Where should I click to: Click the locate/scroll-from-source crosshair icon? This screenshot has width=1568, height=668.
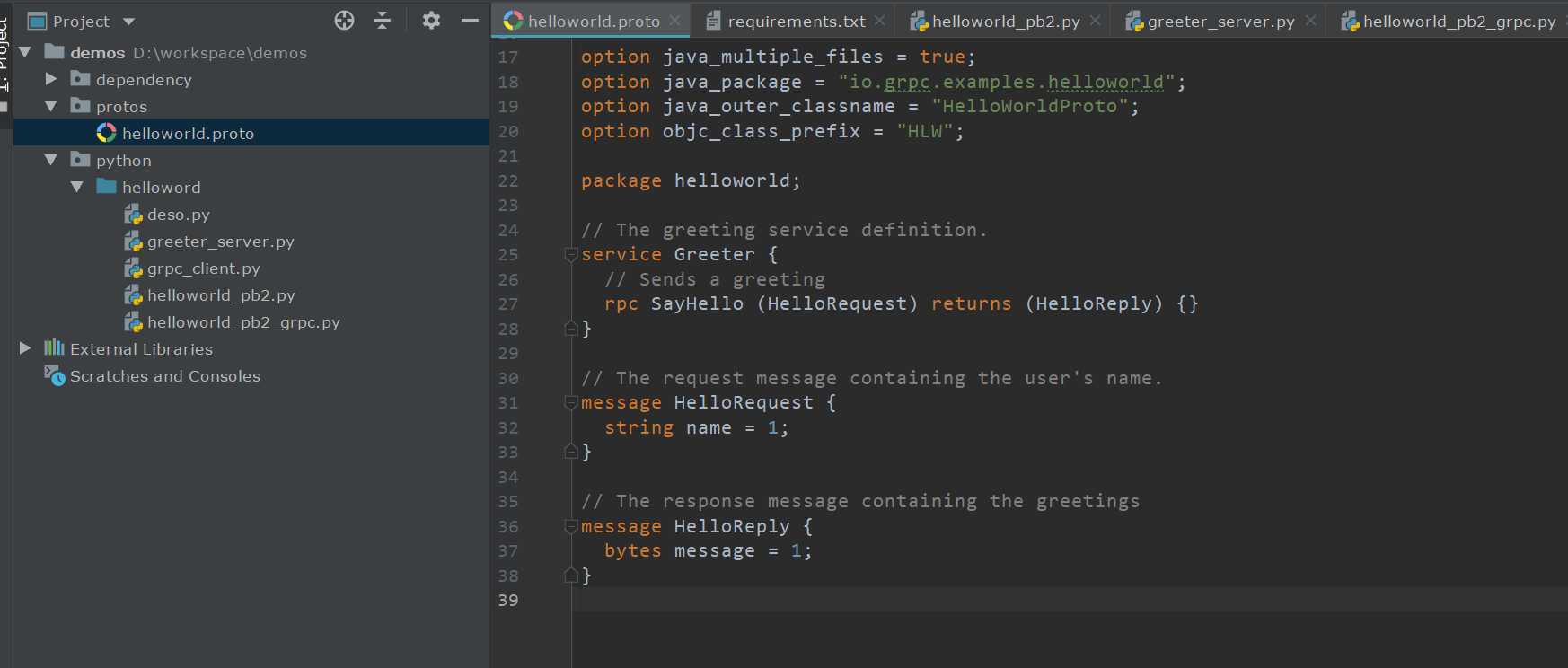point(344,21)
